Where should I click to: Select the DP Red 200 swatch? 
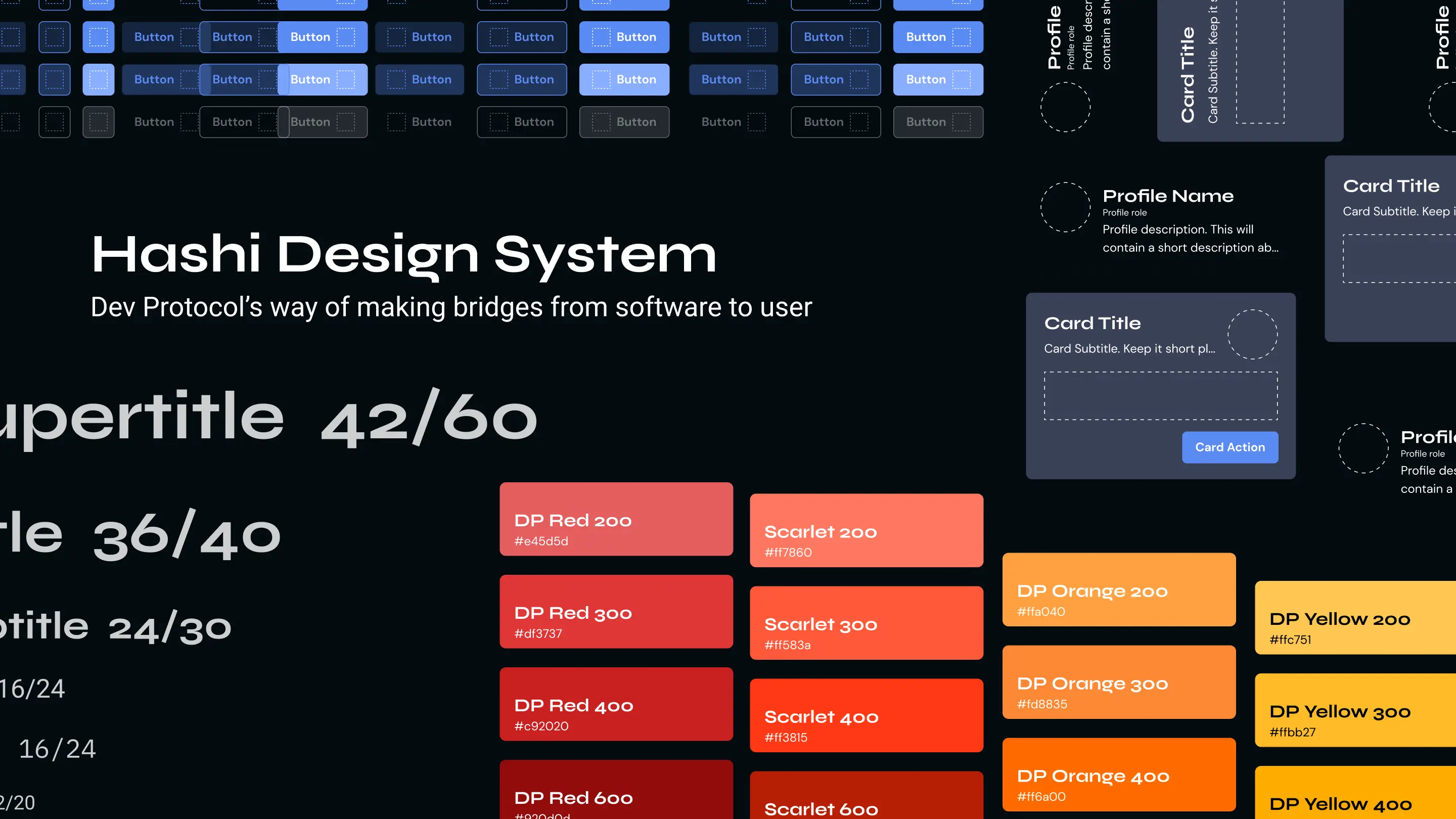tap(616, 519)
